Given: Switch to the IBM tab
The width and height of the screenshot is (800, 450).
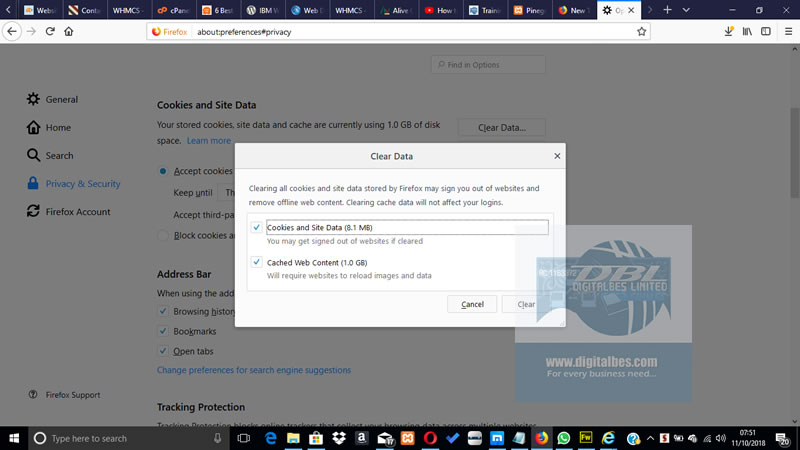Looking at the screenshot, I should point(262,10).
